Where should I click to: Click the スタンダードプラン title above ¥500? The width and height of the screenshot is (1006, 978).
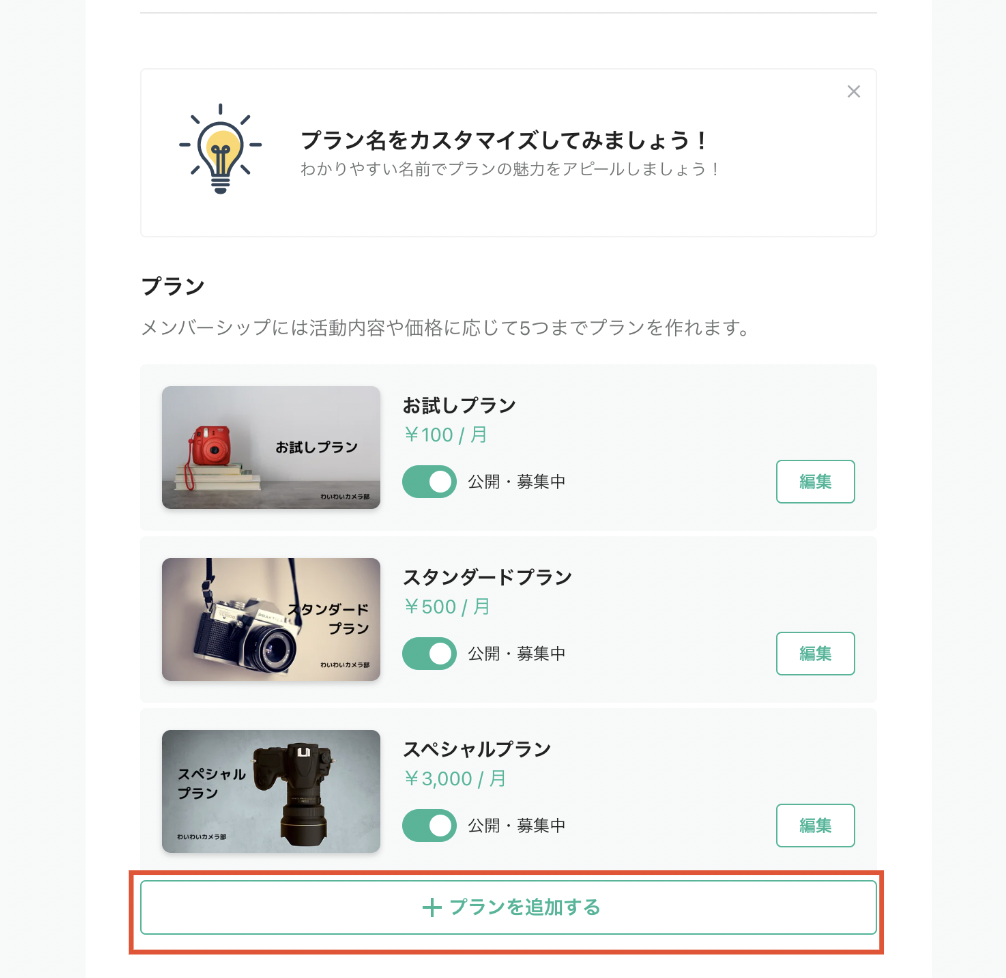click(488, 578)
